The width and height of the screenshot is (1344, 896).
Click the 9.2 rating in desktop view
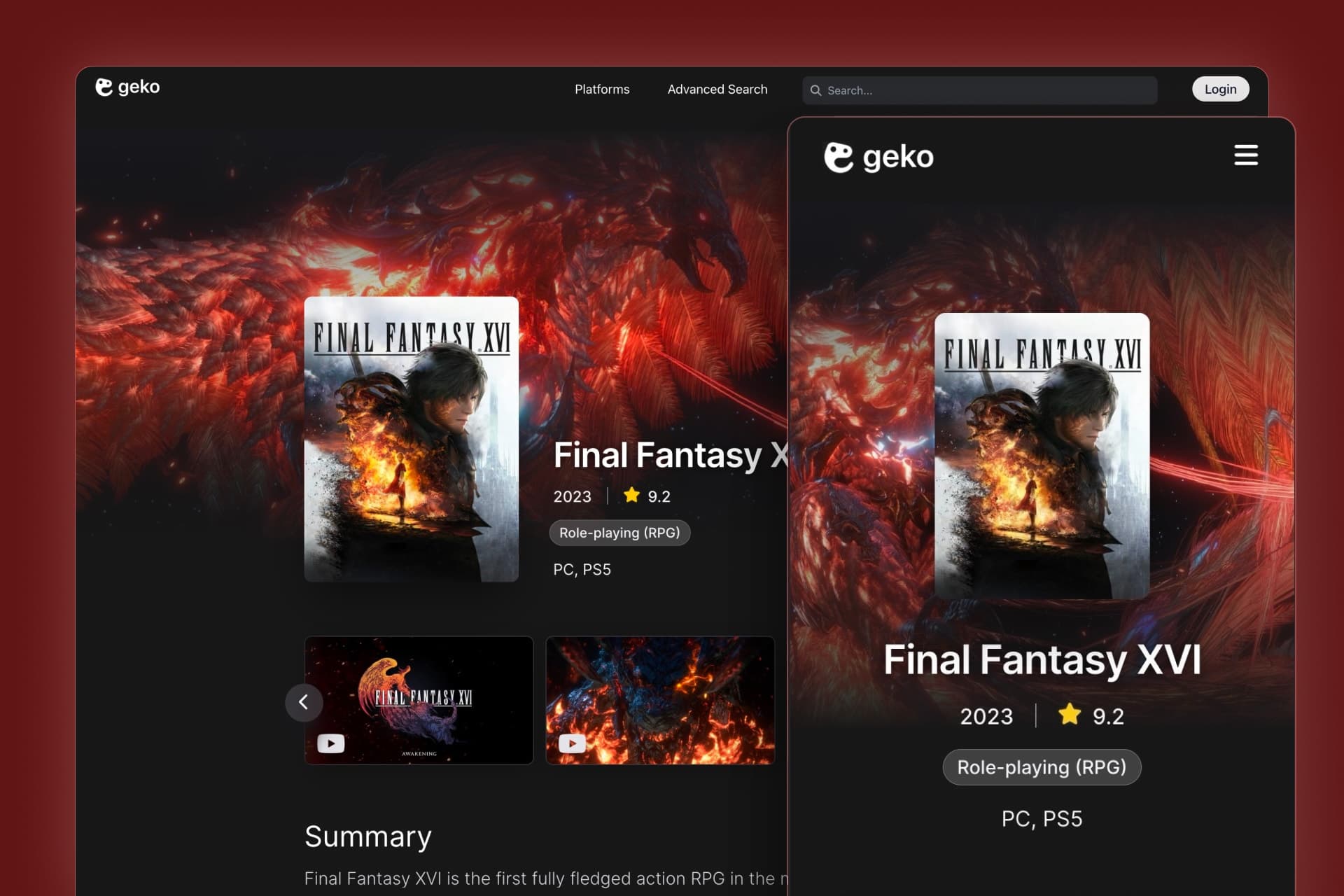659,496
